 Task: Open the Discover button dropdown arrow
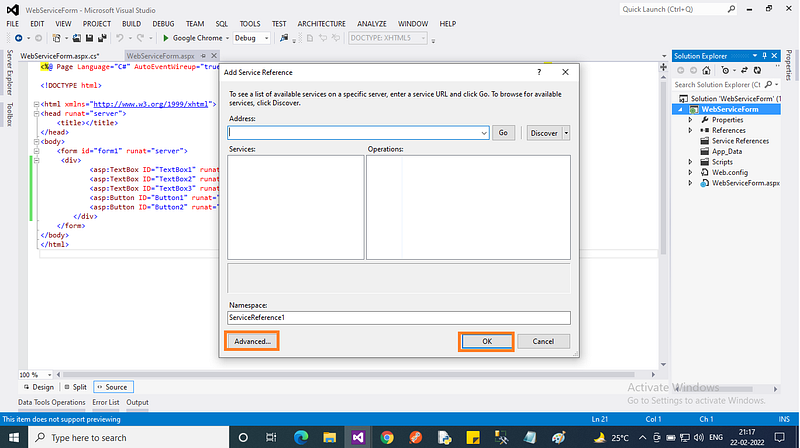click(566, 133)
